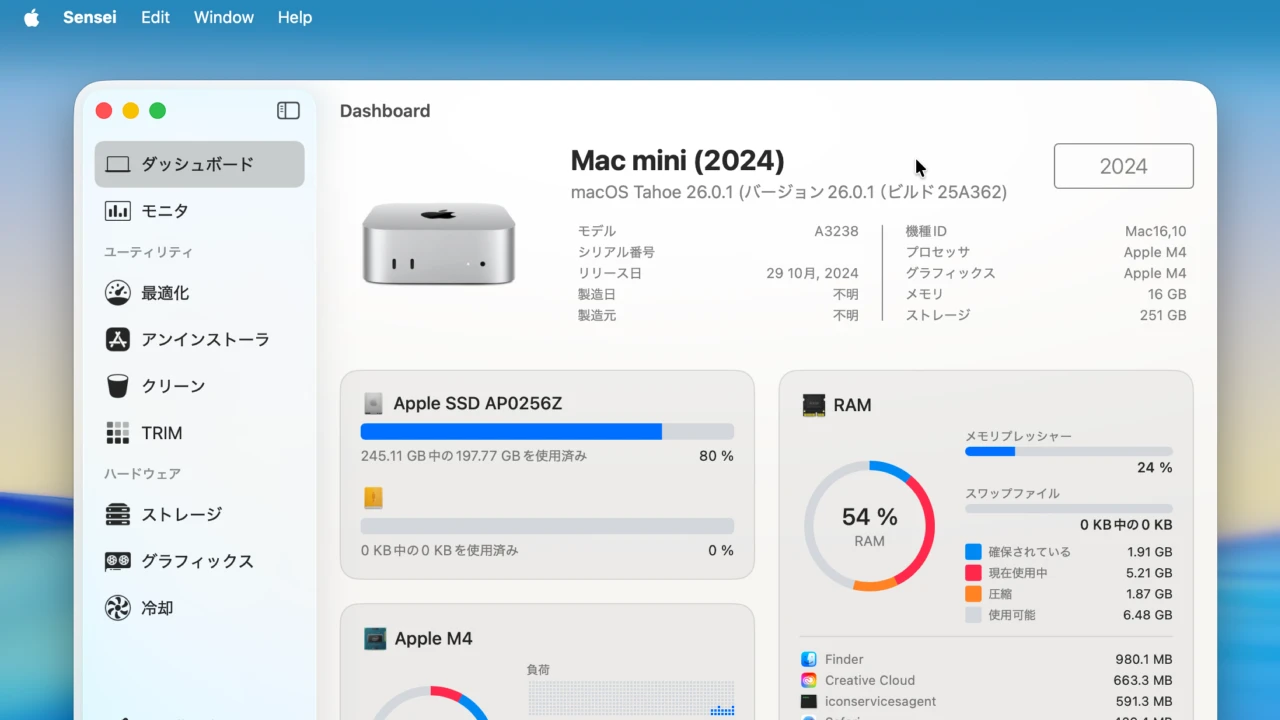Image resolution: width=1280 pixels, height=720 pixels.
Task: Open the グラフィックス graphics card icon
Action: 118,561
